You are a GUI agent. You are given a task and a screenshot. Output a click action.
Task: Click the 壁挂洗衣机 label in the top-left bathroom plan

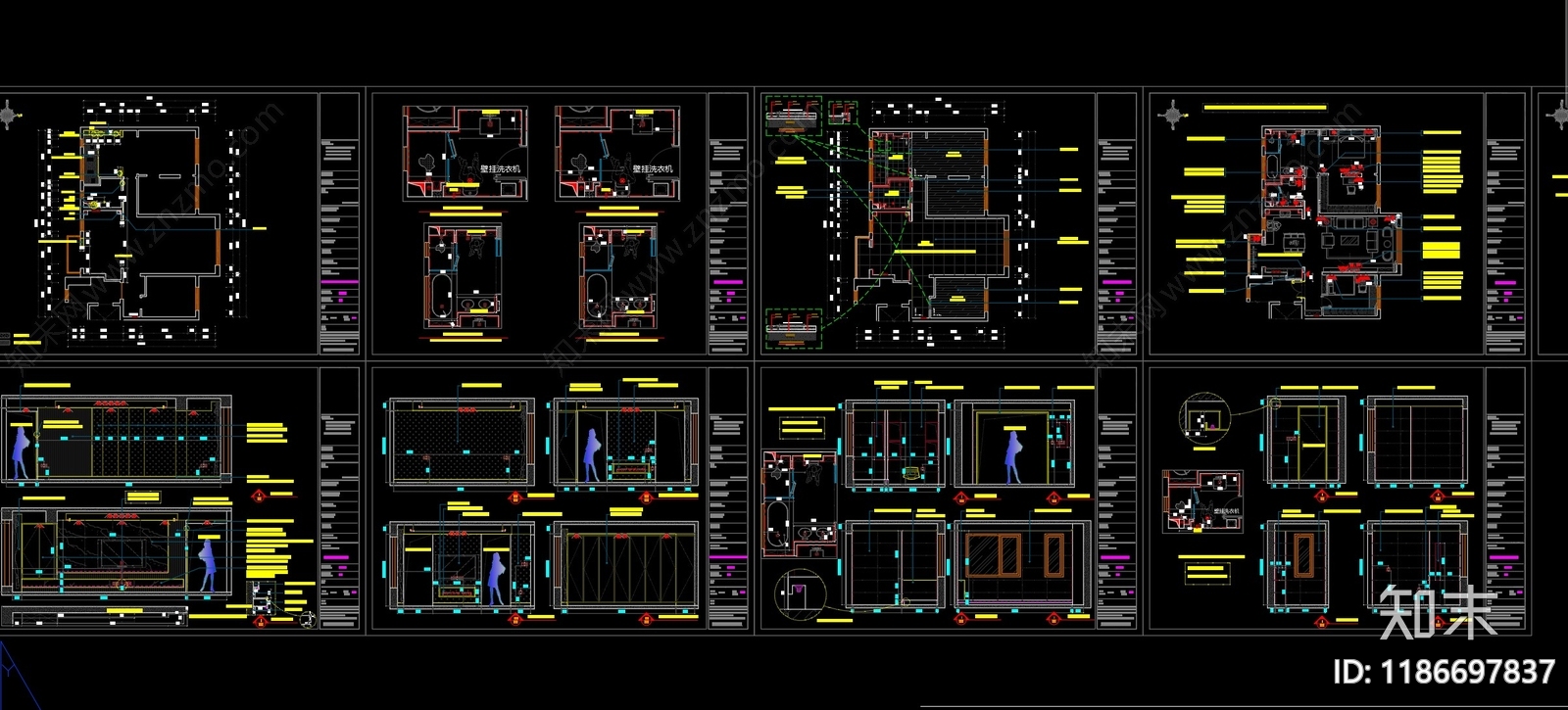click(500, 169)
